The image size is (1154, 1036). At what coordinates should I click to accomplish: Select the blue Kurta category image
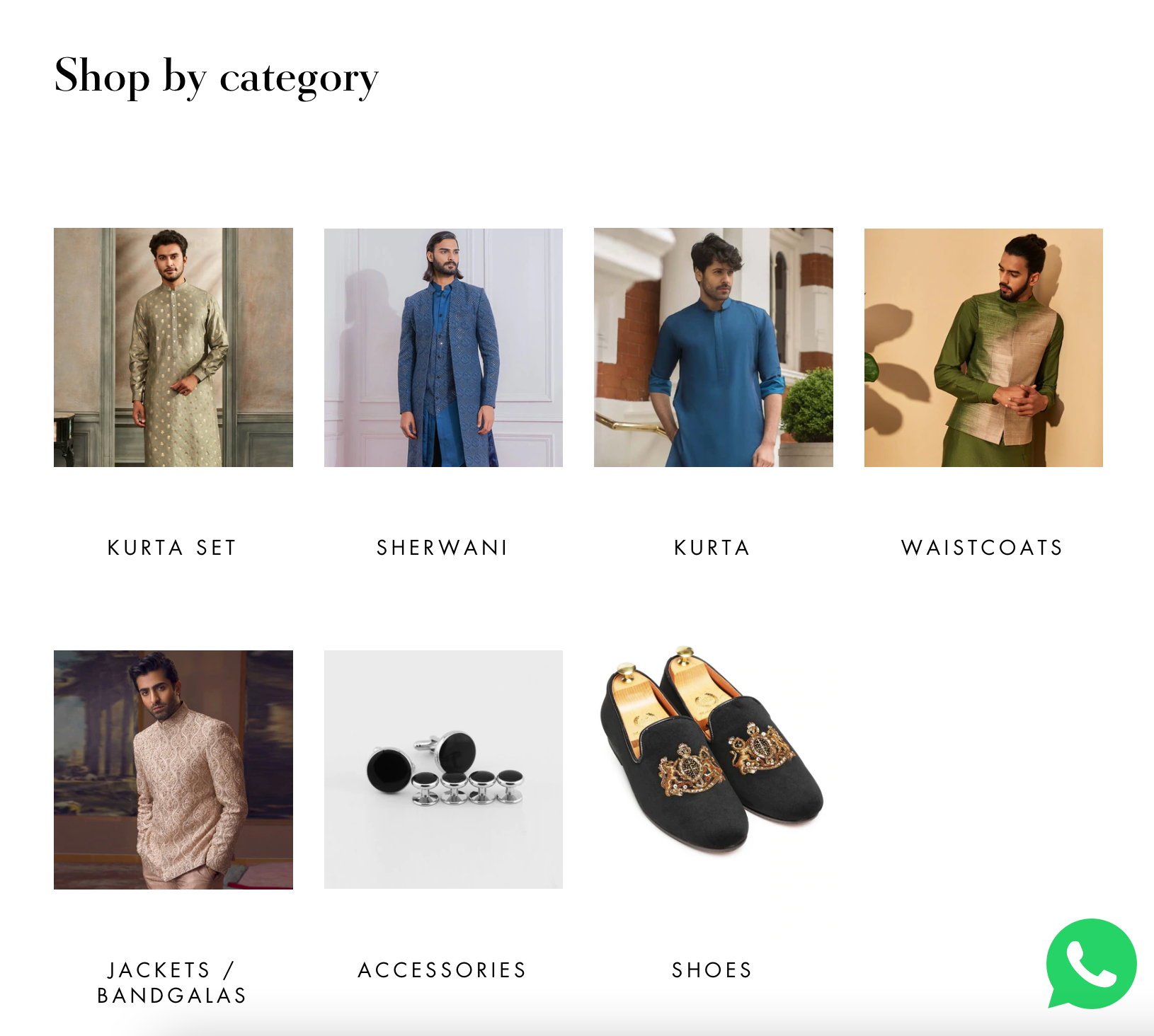(714, 347)
